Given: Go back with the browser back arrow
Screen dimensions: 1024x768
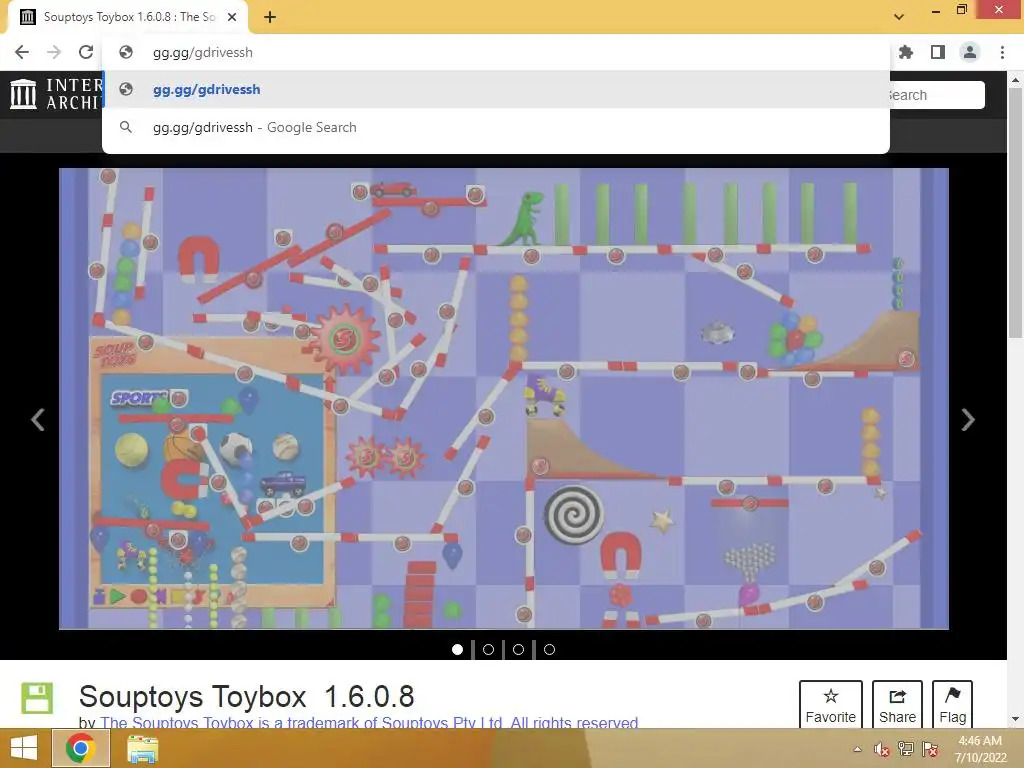Looking at the screenshot, I should [22, 52].
